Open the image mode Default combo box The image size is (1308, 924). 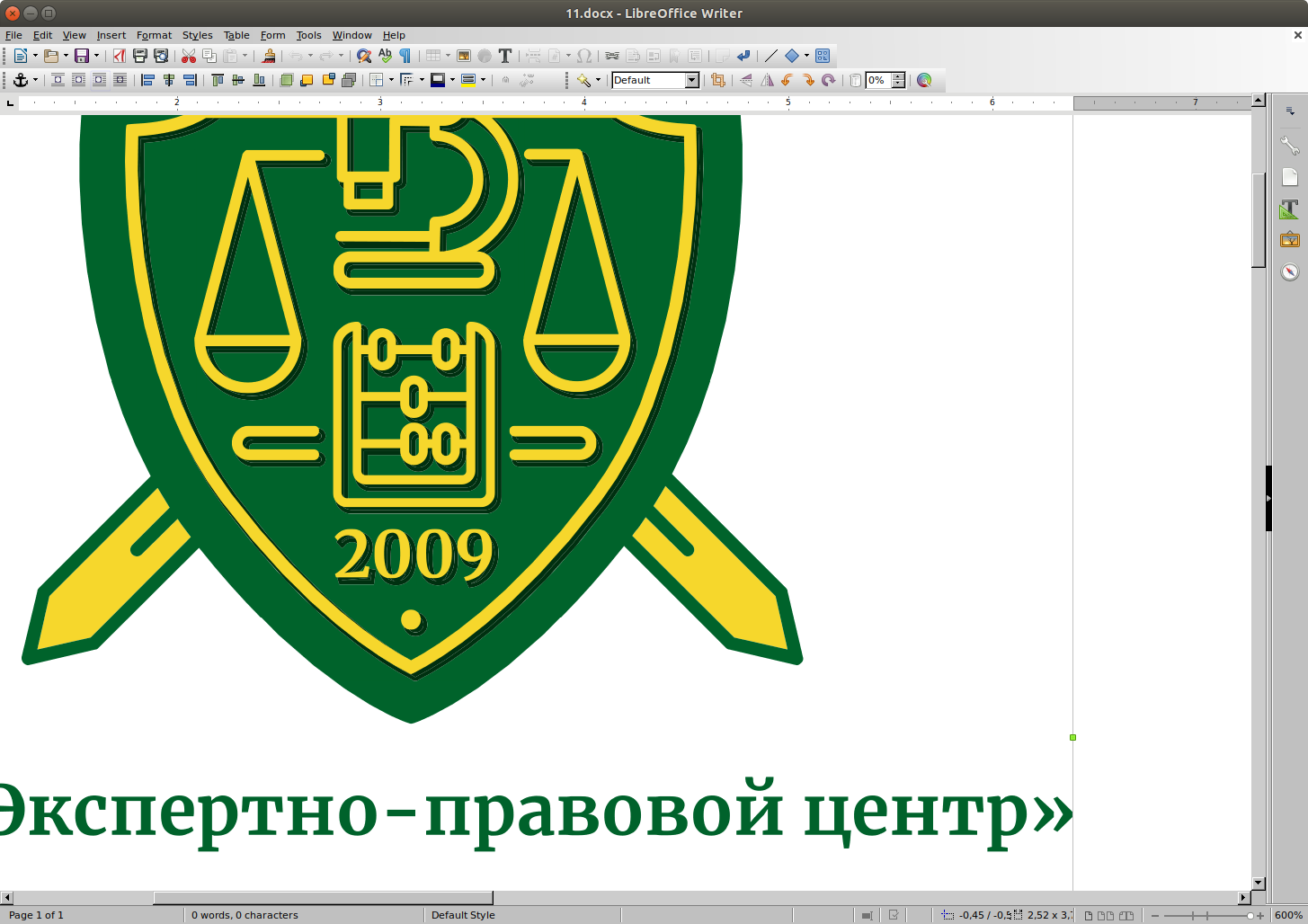point(655,80)
